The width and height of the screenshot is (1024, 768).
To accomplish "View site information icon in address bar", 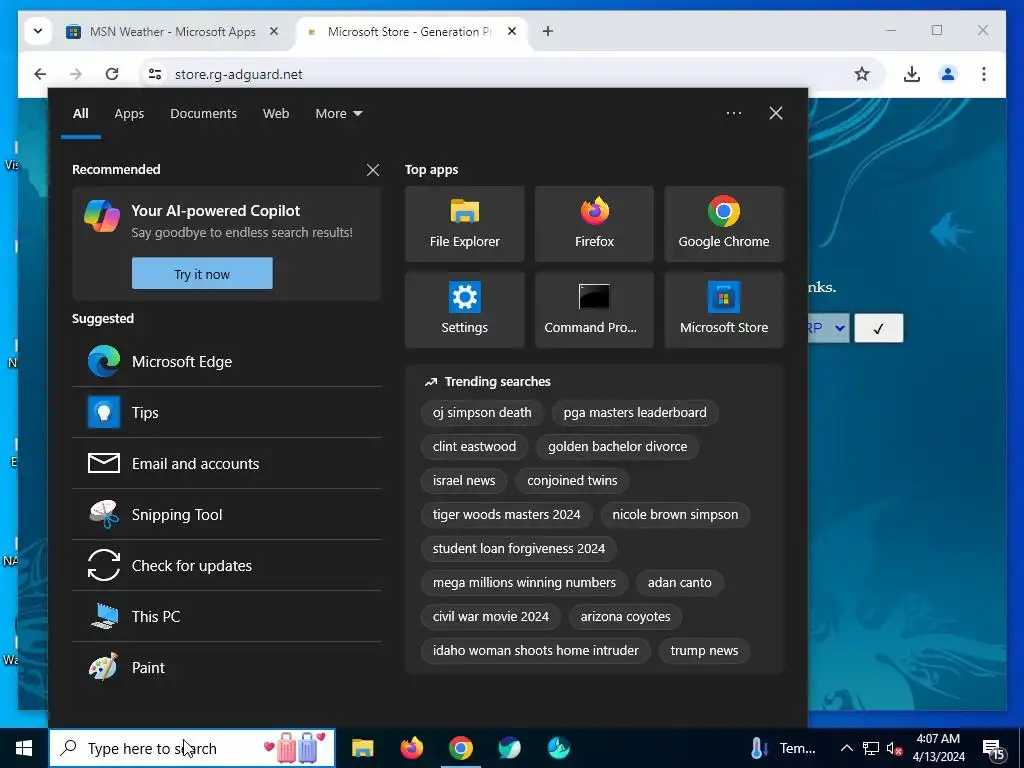I will coord(155,74).
